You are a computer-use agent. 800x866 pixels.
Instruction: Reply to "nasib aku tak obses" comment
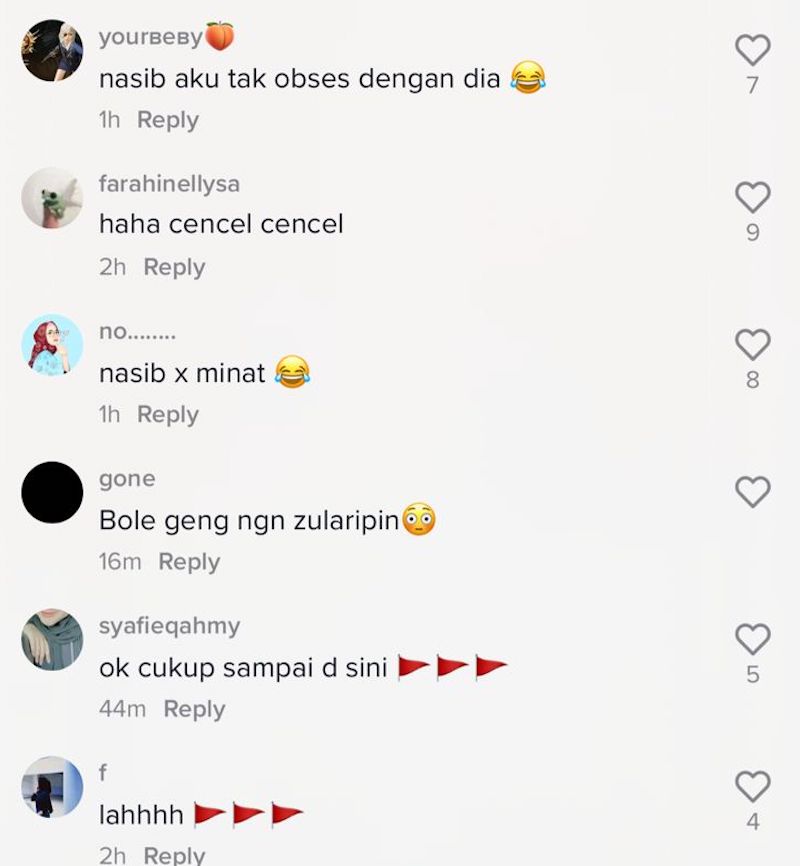[x=167, y=120]
